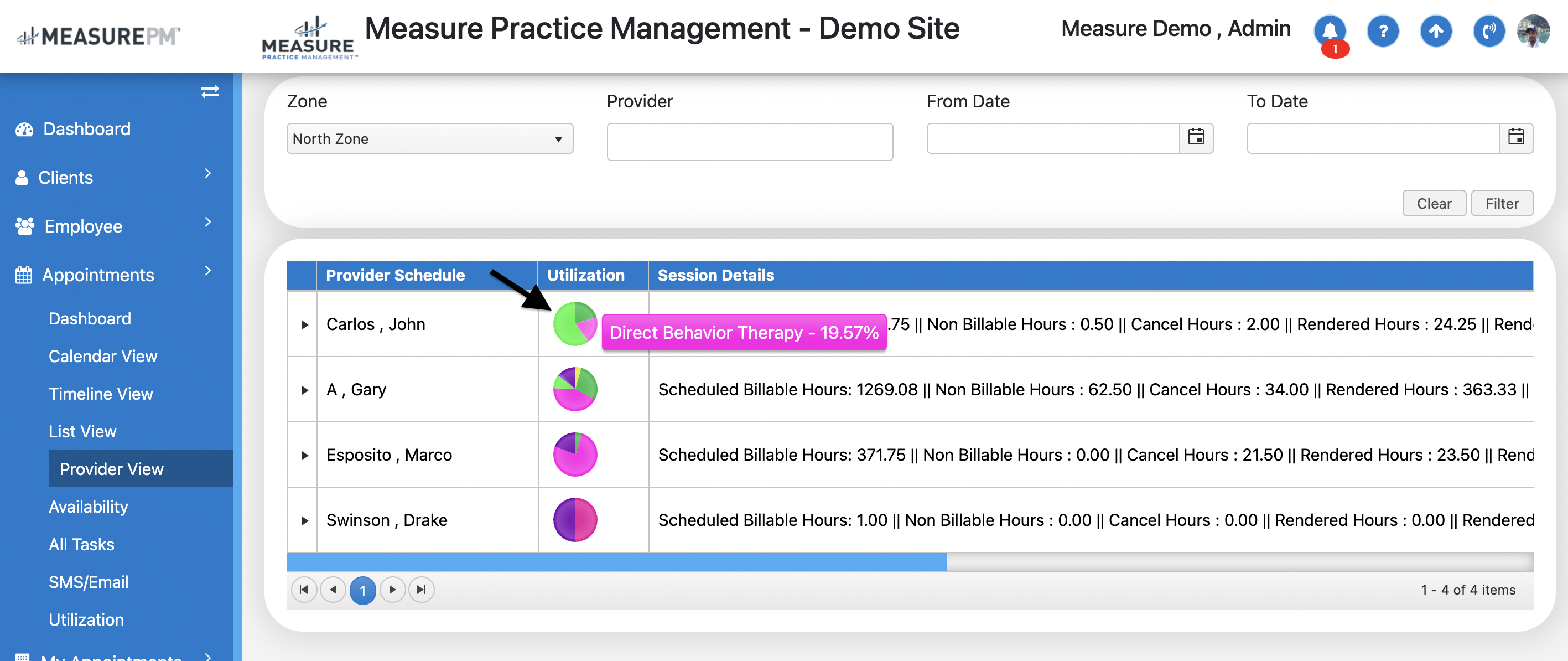This screenshot has height=661, width=1568.
Task: Go to Availability in Appointments menu
Action: pyautogui.click(x=89, y=506)
